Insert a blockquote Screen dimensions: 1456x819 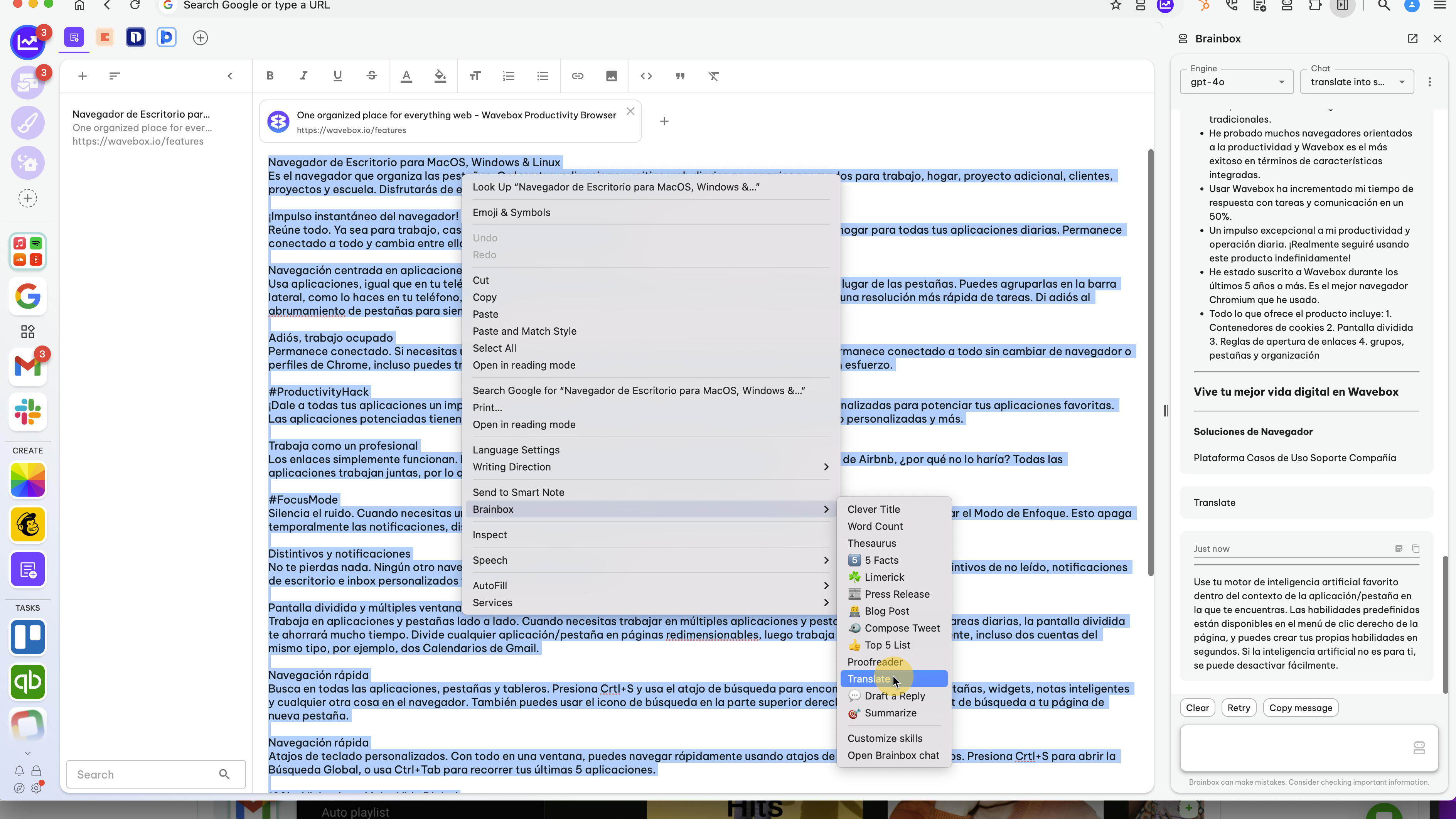(x=680, y=76)
